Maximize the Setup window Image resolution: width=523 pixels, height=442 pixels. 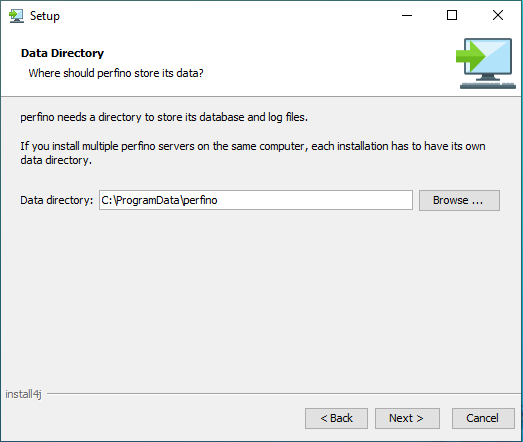452,15
